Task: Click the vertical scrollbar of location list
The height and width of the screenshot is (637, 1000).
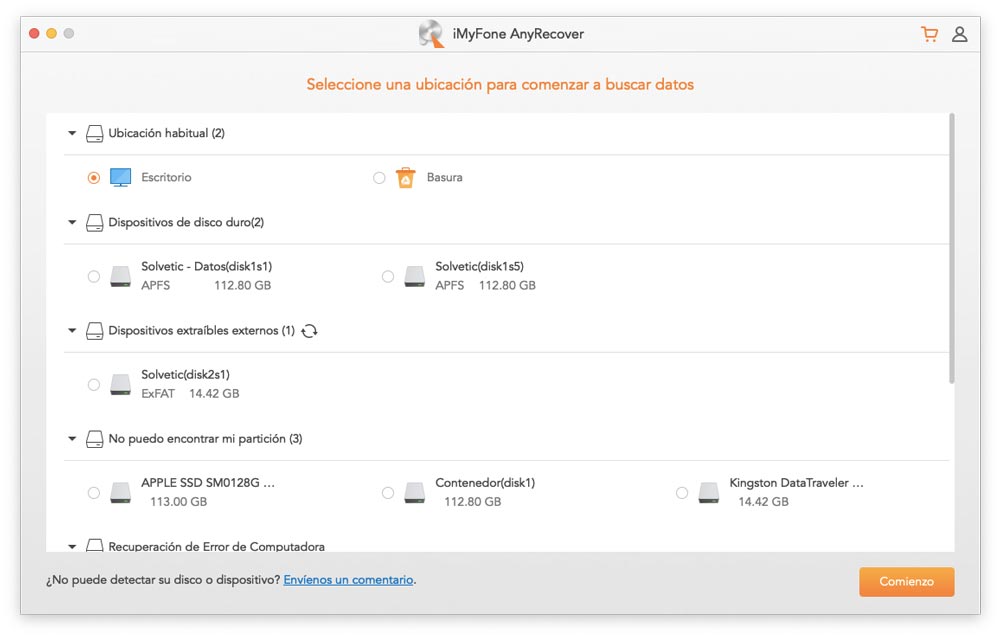Action: pyautogui.click(x=951, y=250)
